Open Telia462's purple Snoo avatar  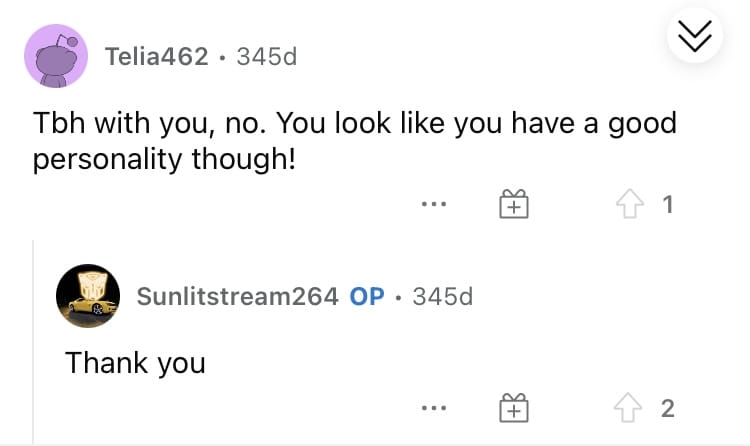(56, 56)
